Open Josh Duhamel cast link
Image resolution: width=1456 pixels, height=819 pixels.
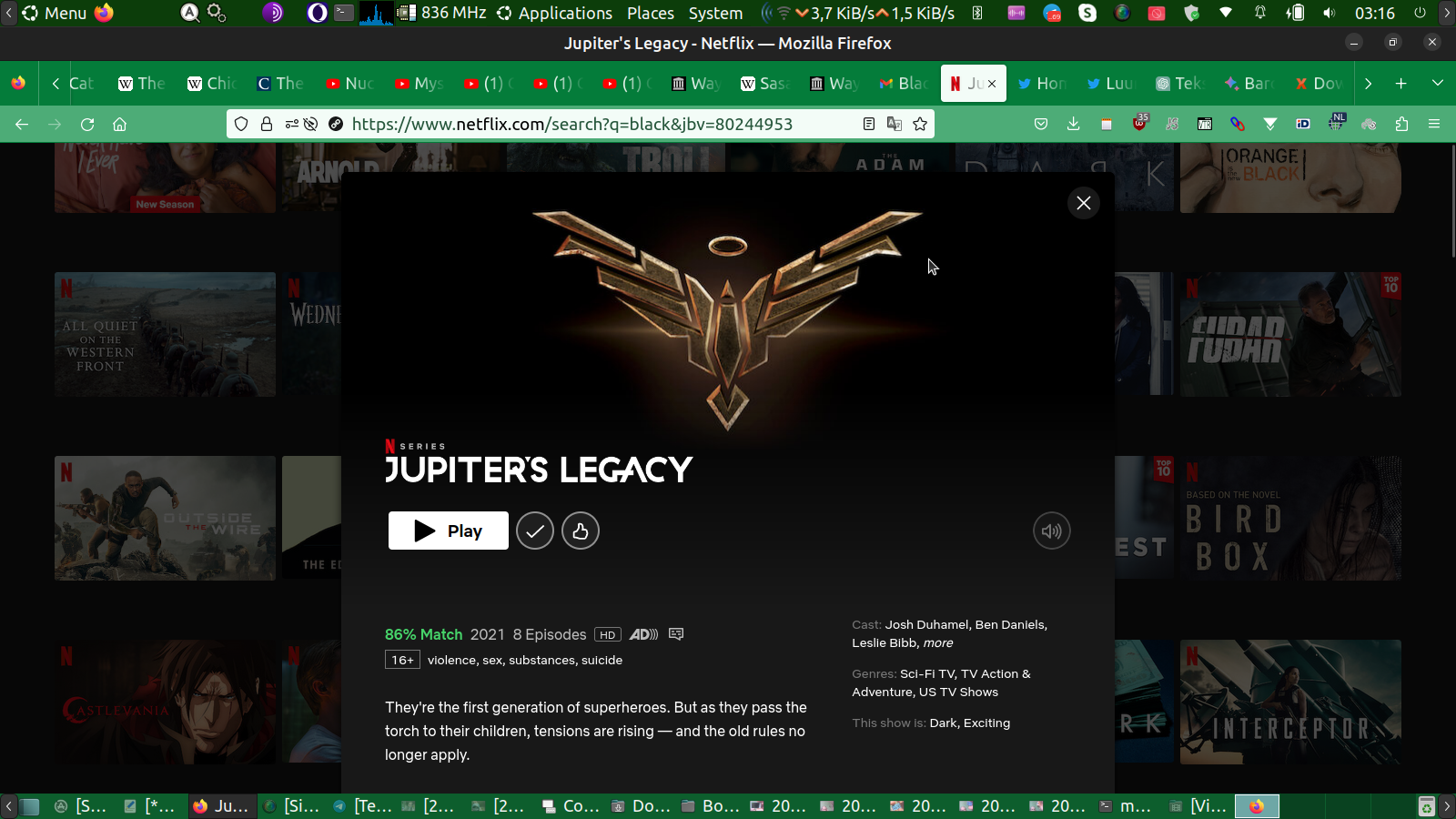coord(927,624)
